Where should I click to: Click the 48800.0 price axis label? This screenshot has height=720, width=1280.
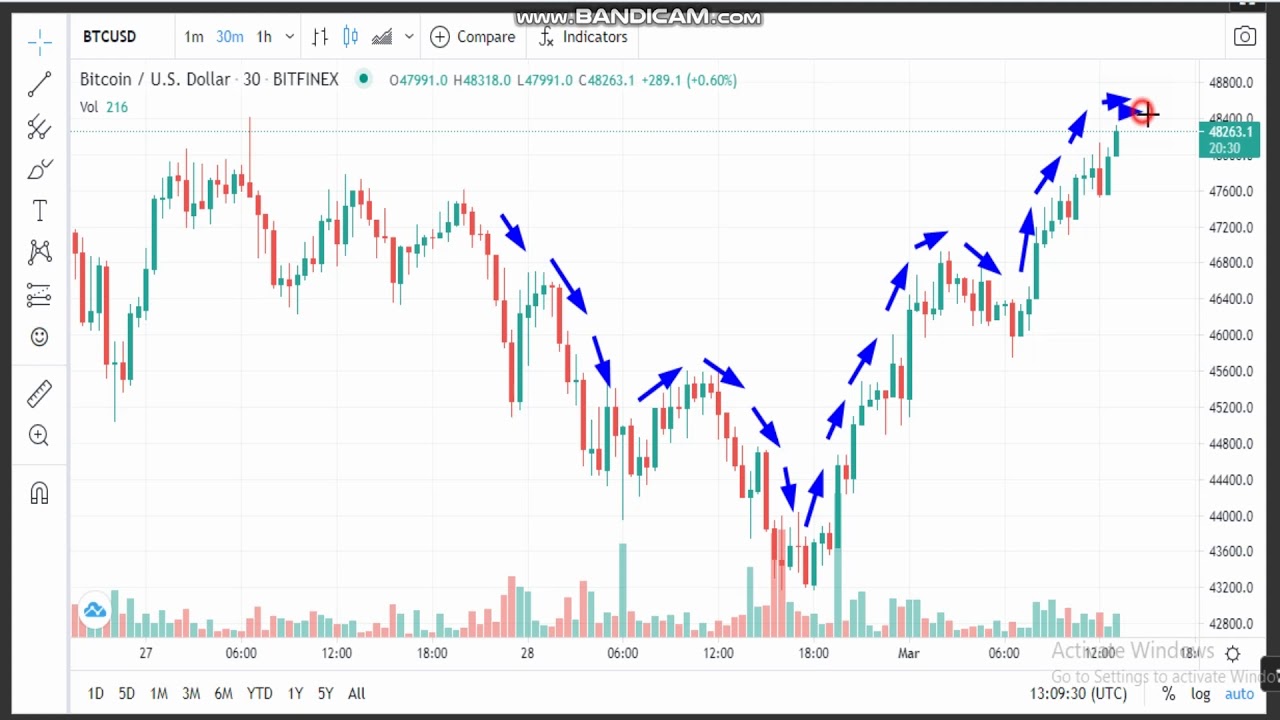click(1230, 83)
